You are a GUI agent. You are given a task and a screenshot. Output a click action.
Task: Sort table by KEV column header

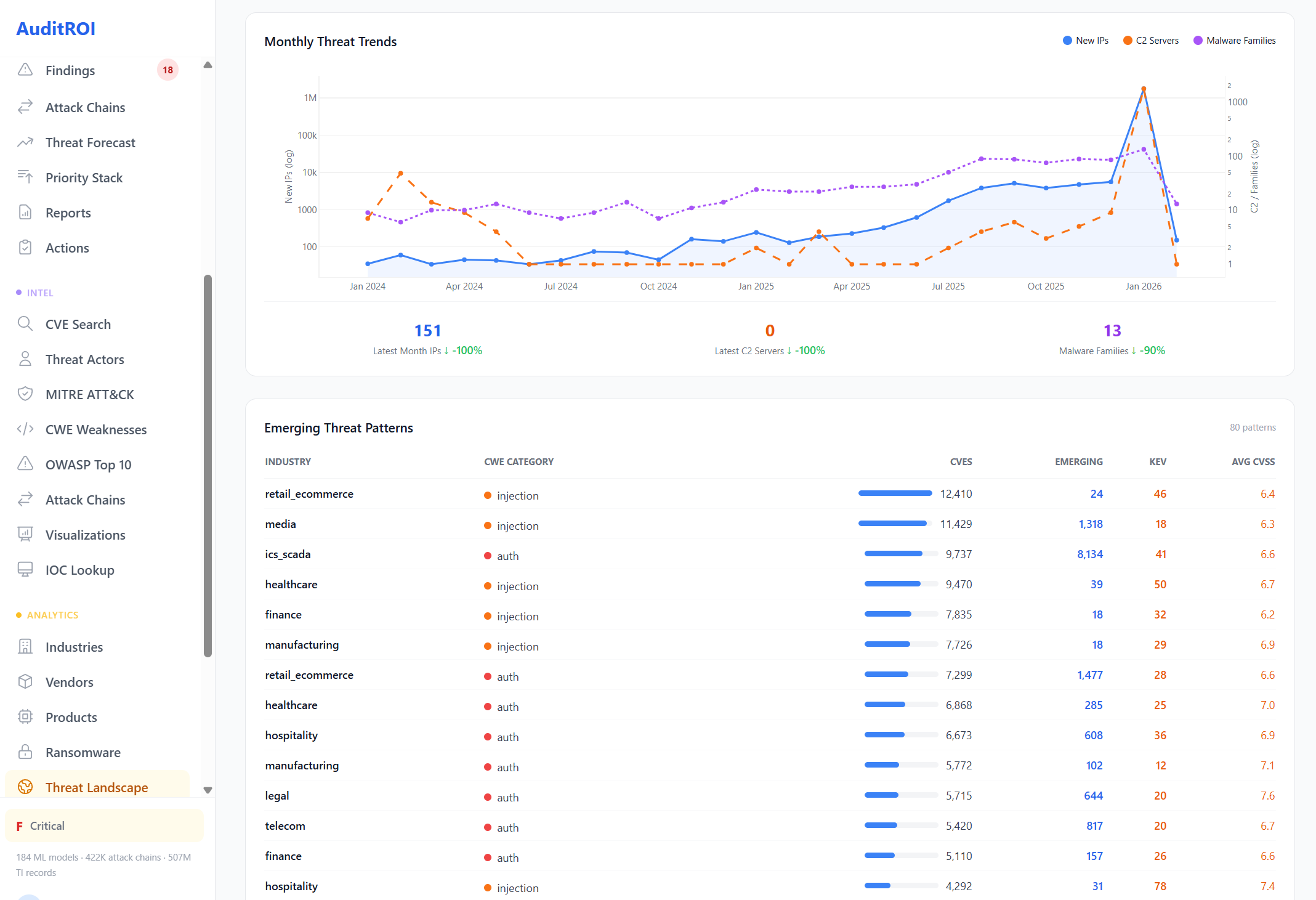tap(1158, 461)
